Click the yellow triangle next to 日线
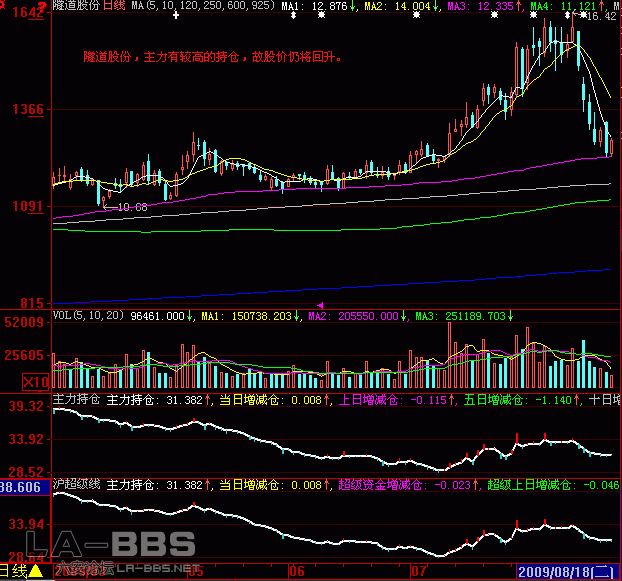Viewport: 622px width, 581px height. pos(35,573)
